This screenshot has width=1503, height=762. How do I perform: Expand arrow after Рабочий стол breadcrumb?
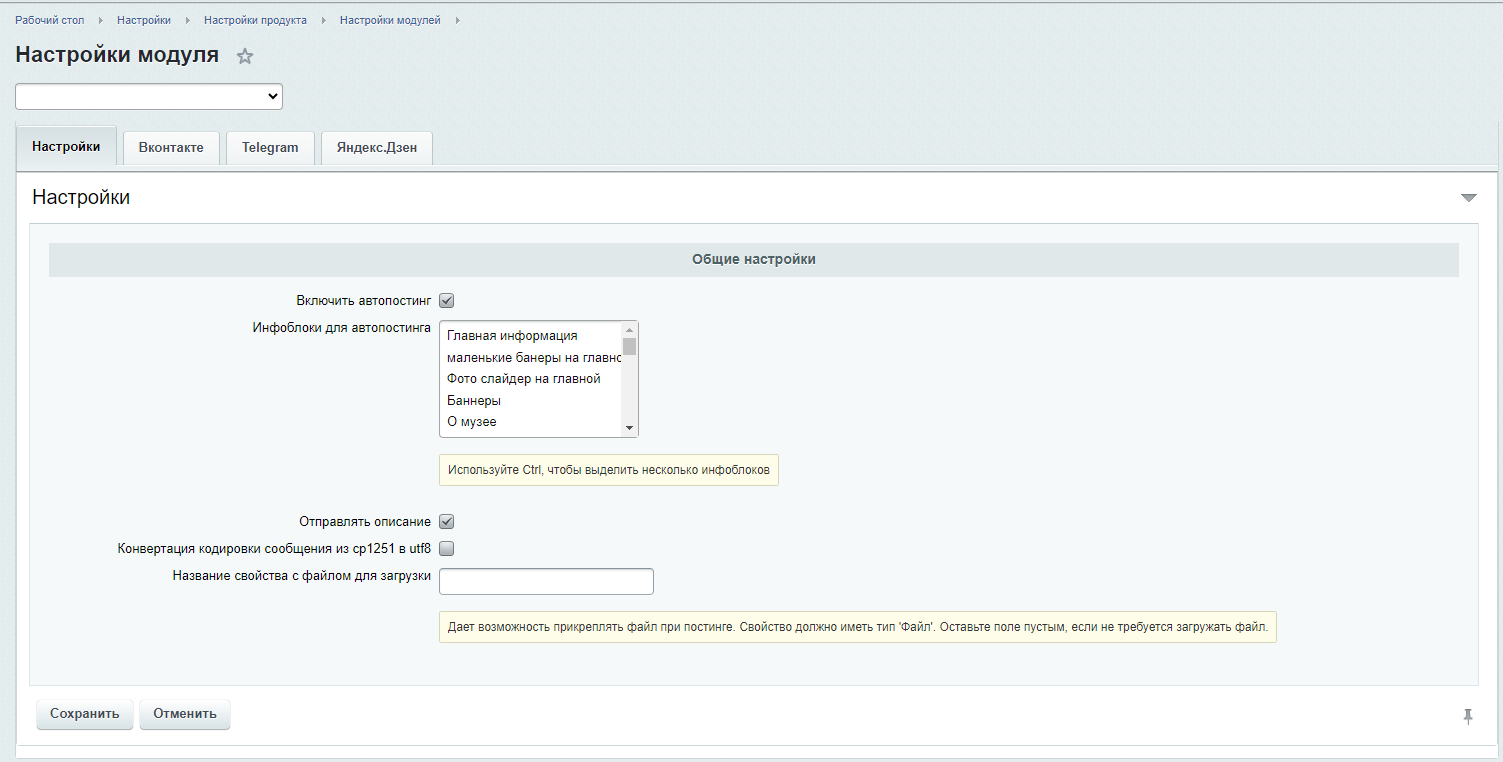pos(101,20)
